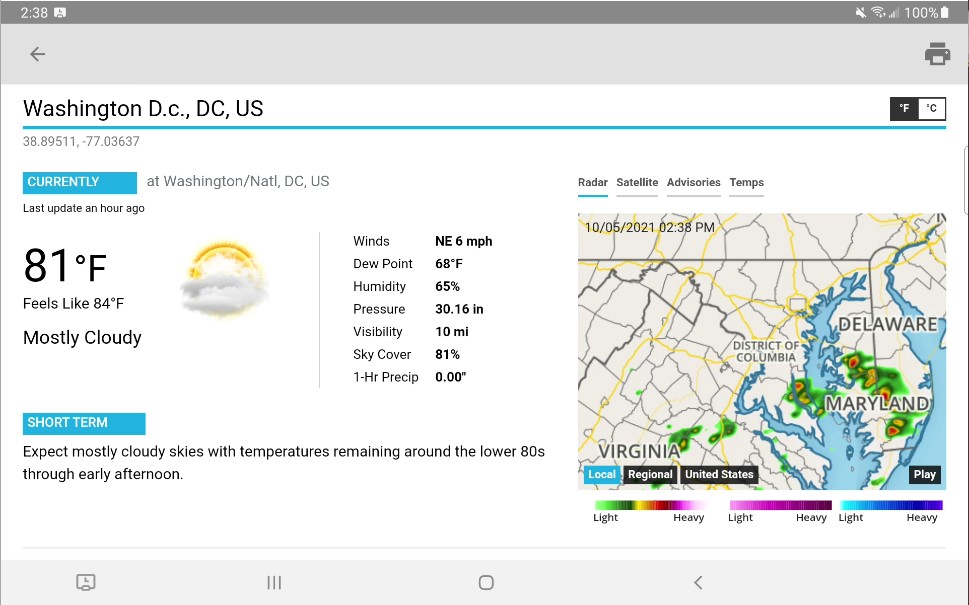969x605 pixels.
Task: Click the MARYLAND label on radar map
Action: coord(878,404)
